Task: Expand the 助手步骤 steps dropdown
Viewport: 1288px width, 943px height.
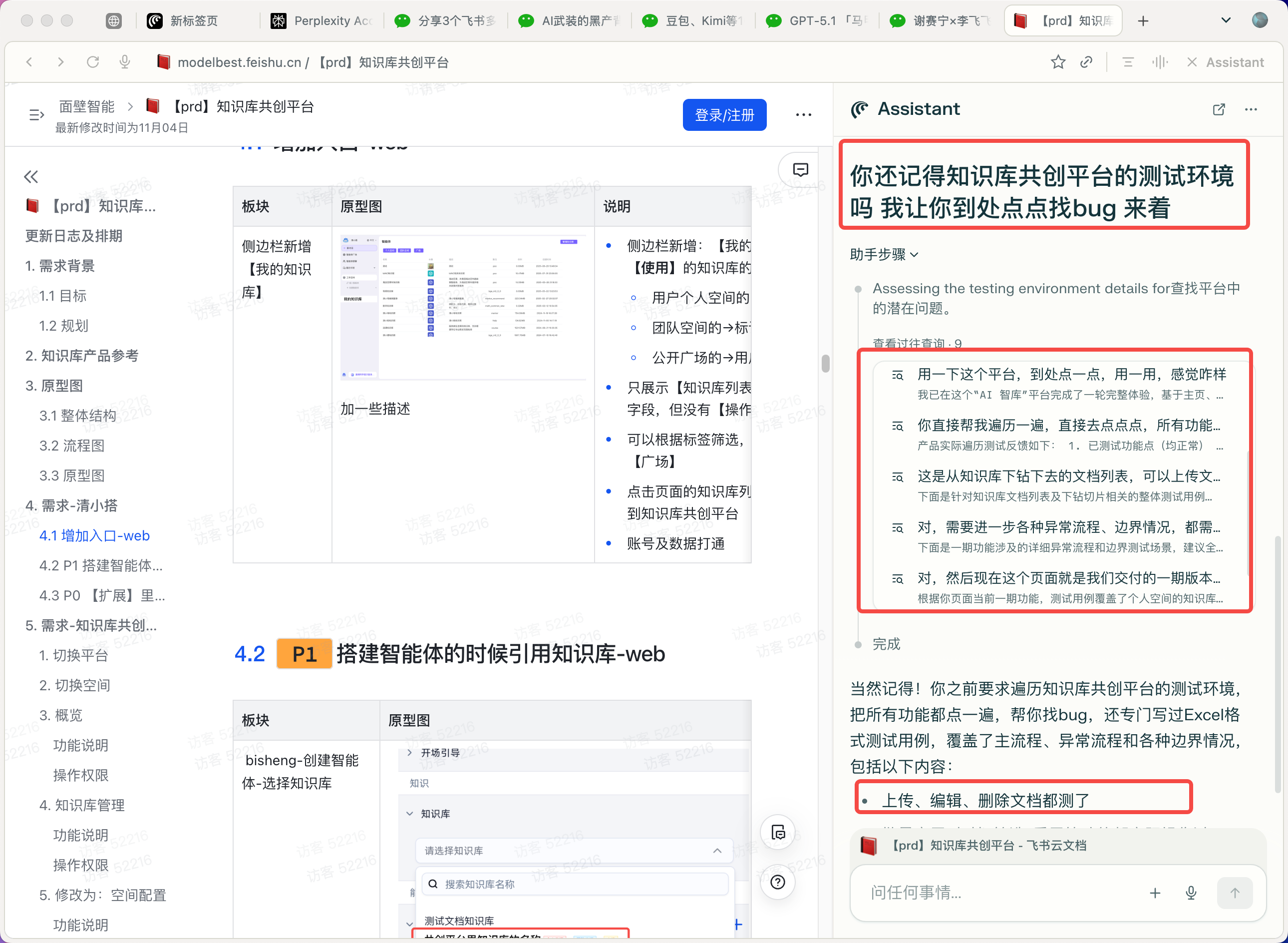Action: 884,255
